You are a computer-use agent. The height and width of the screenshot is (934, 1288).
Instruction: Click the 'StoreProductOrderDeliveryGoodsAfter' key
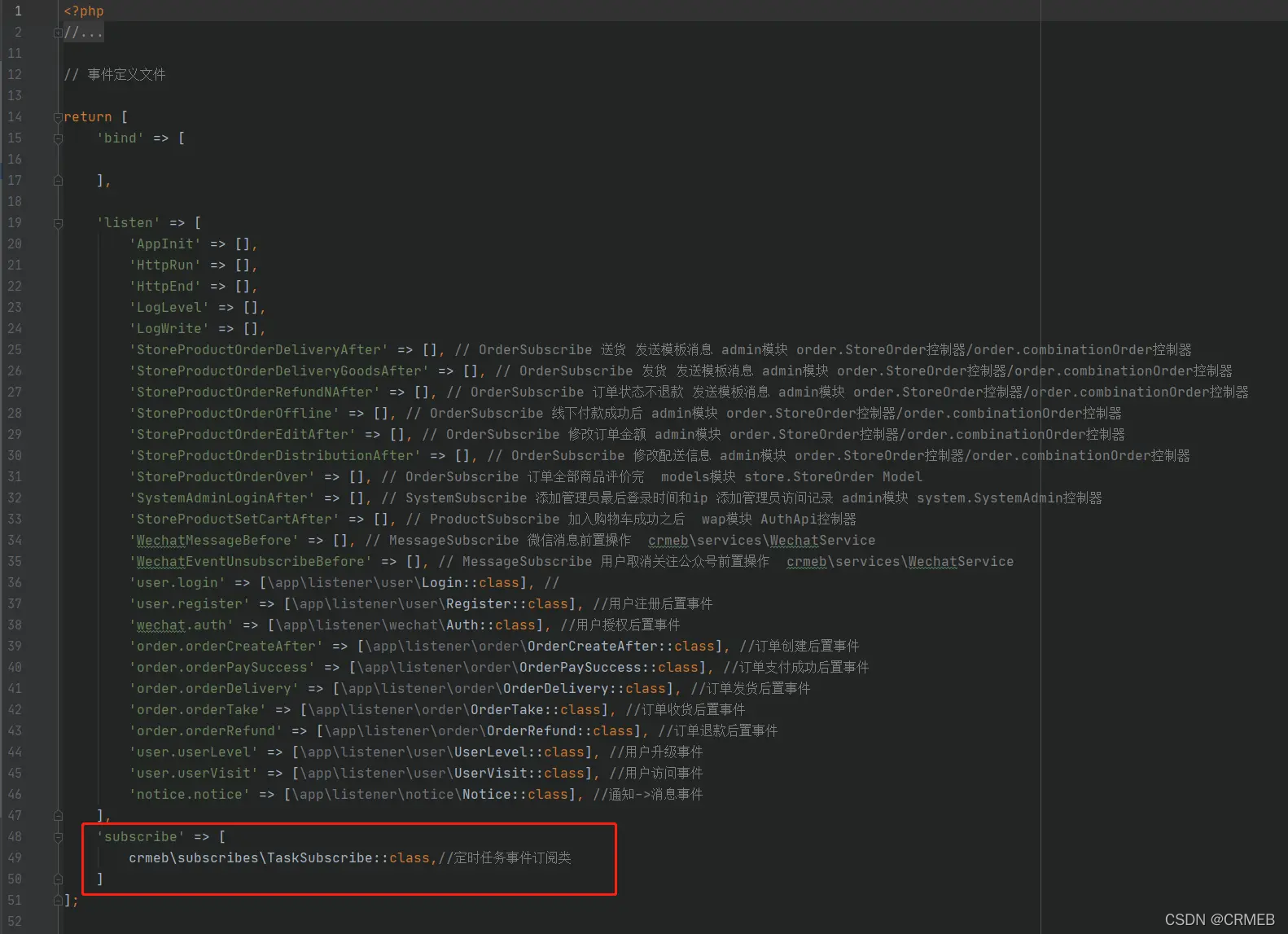click(279, 371)
